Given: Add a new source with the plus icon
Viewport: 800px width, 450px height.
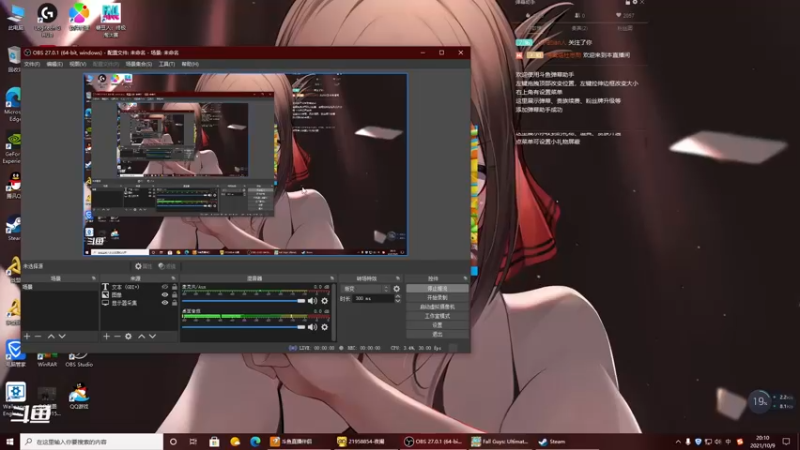Looking at the screenshot, I should (106, 336).
